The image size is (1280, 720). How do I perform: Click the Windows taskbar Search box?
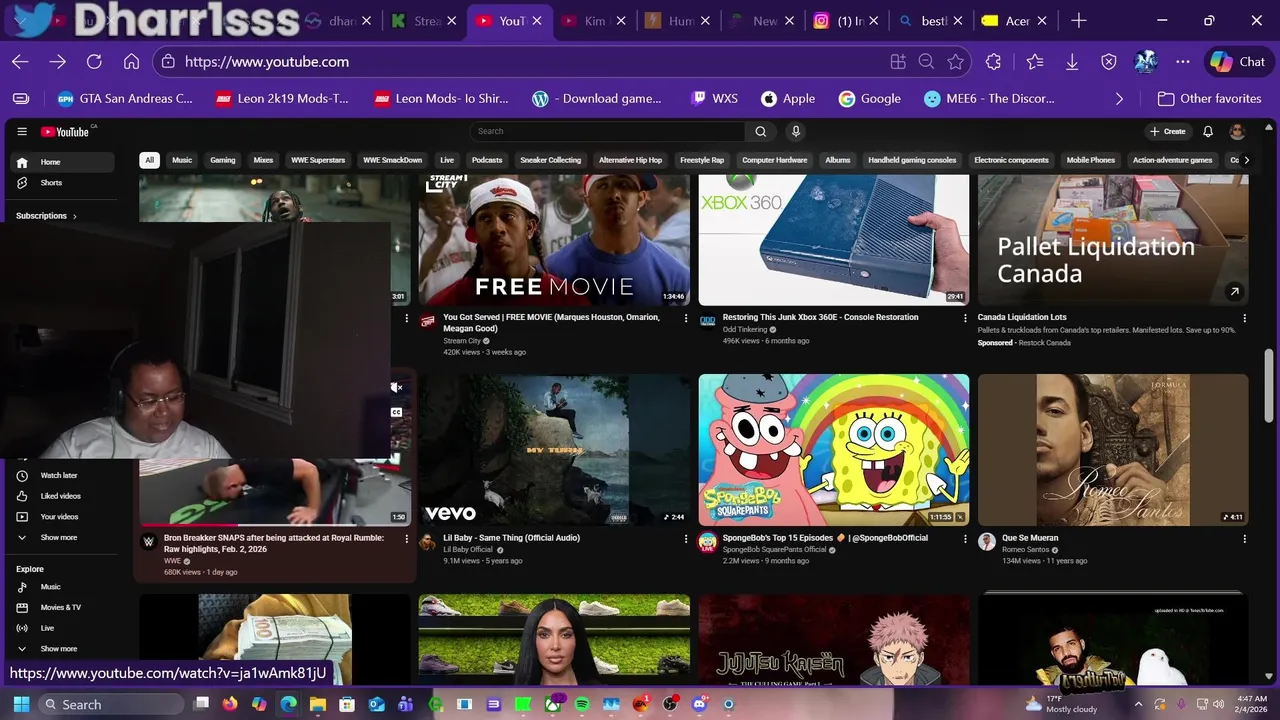(x=111, y=704)
